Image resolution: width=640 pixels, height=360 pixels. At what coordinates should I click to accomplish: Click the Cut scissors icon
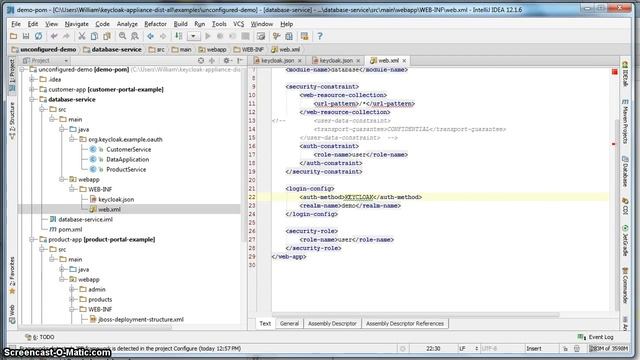(x=82, y=36)
